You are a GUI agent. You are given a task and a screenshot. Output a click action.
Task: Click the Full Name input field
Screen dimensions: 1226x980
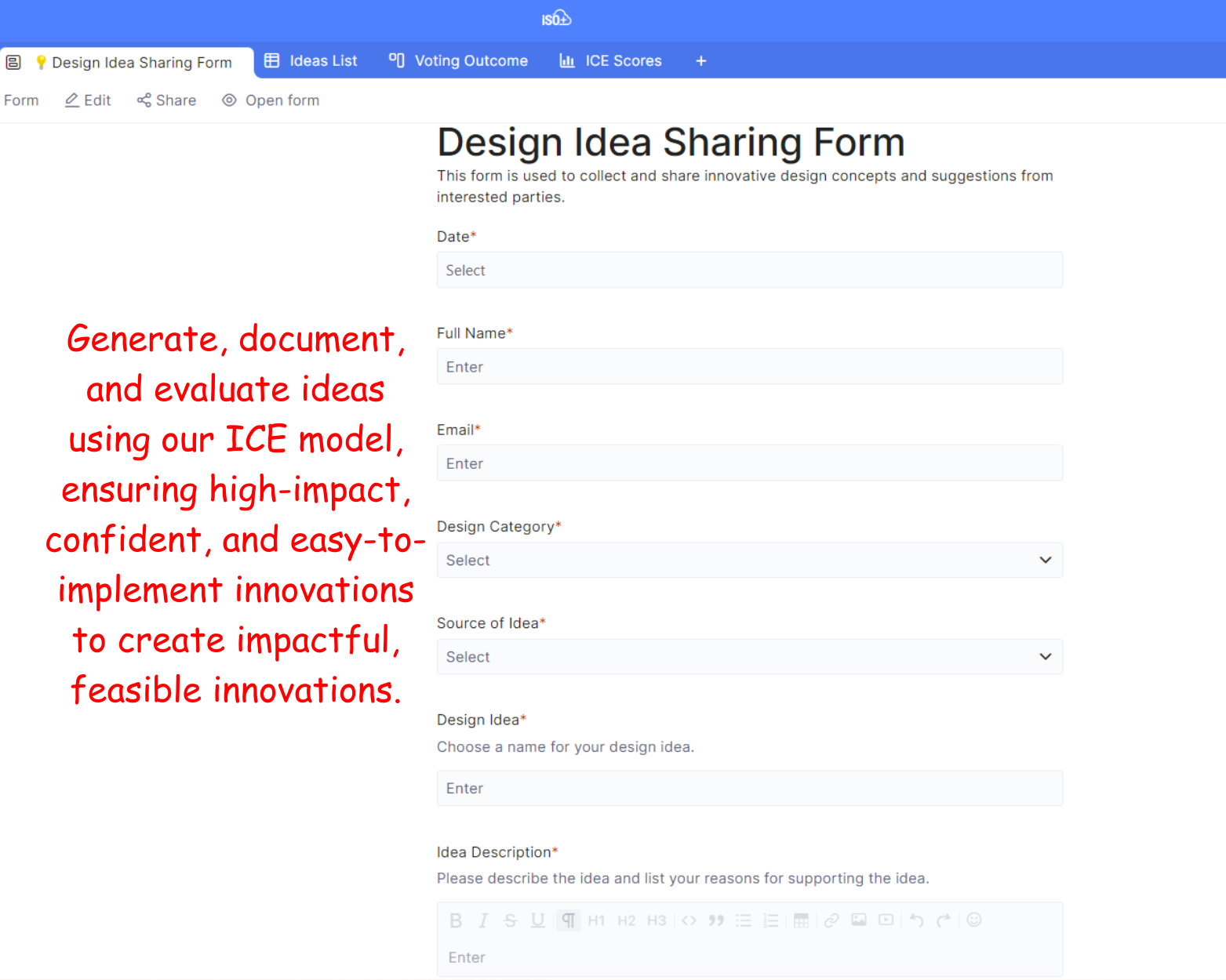(x=749, y=367)
